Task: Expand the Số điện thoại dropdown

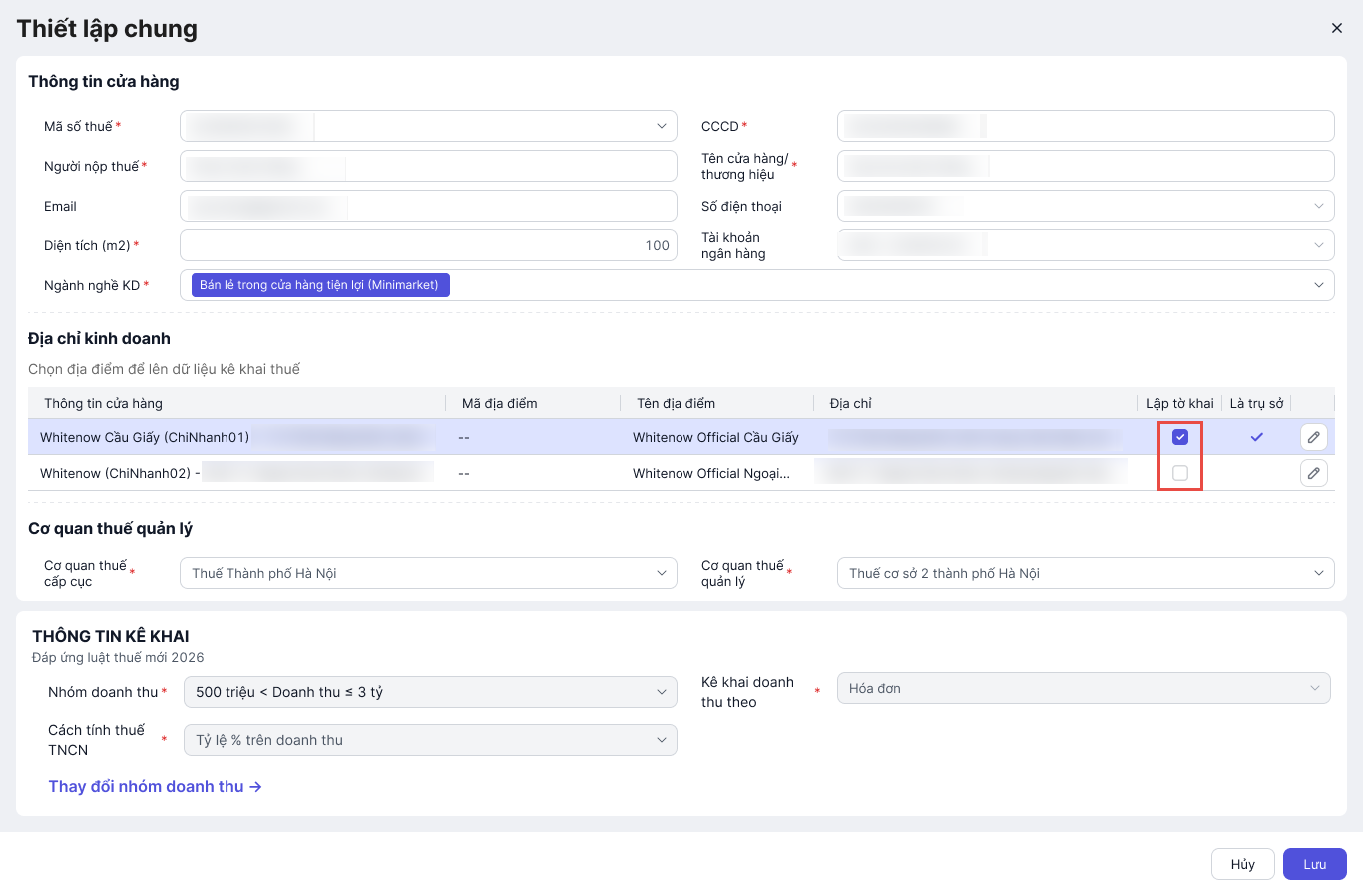Action: (x=1318, y=206)
